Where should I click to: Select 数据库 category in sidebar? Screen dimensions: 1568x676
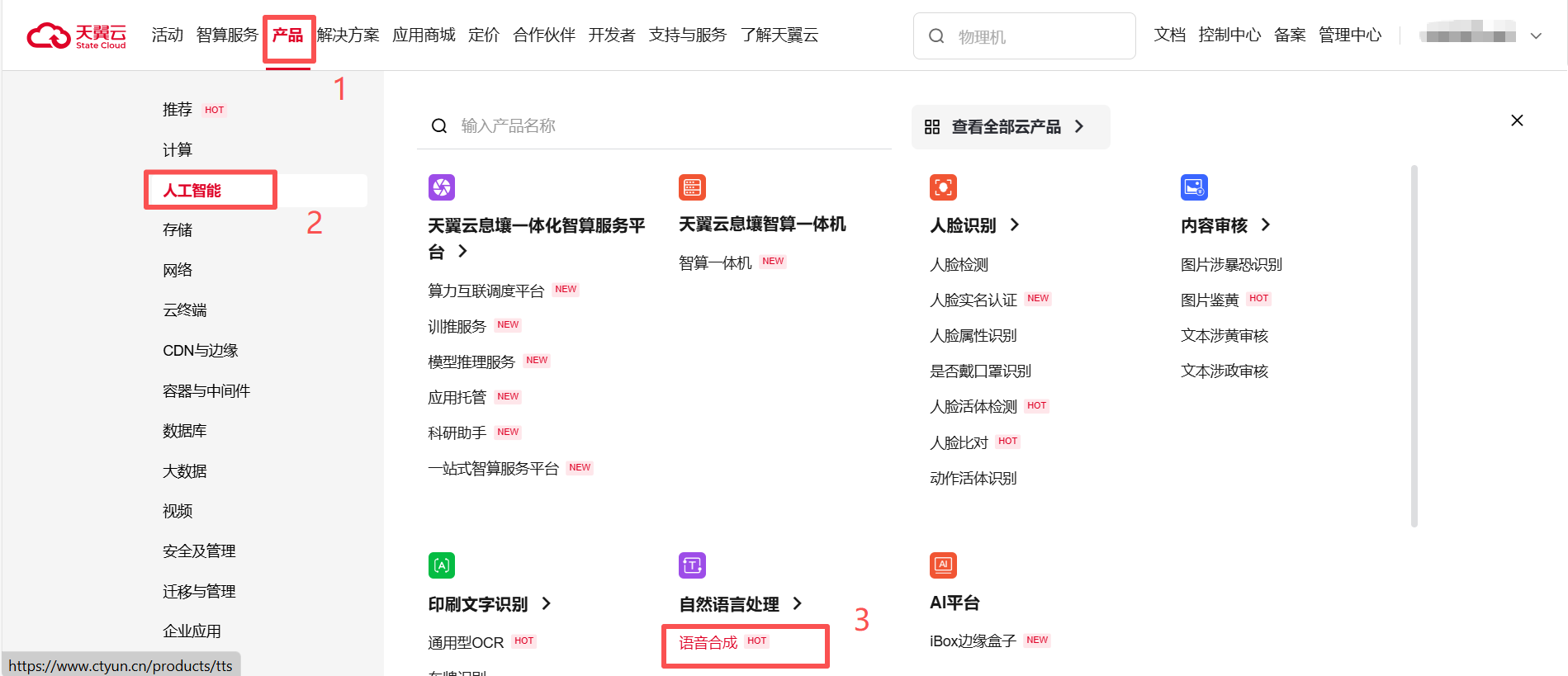[185, 430]
